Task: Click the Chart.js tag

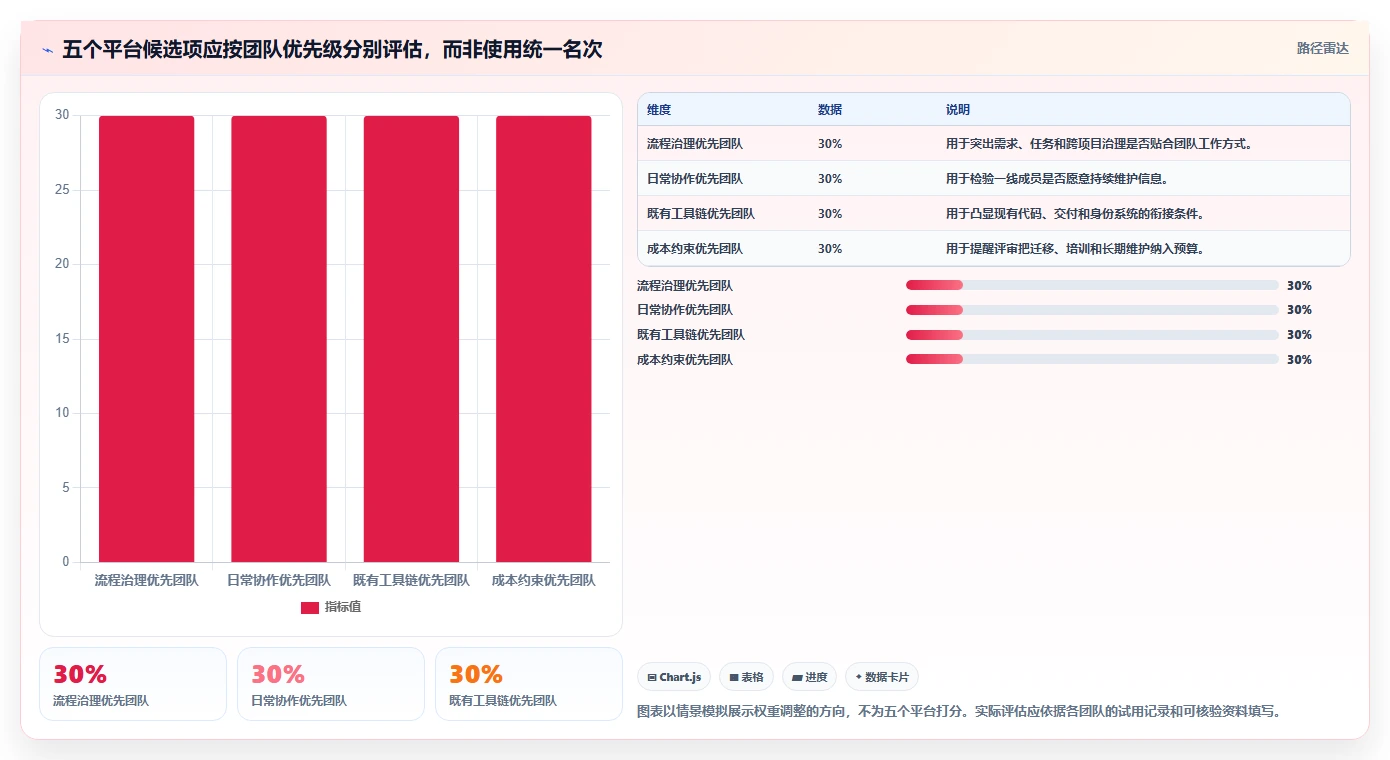Action: click(x=674, y=677)
